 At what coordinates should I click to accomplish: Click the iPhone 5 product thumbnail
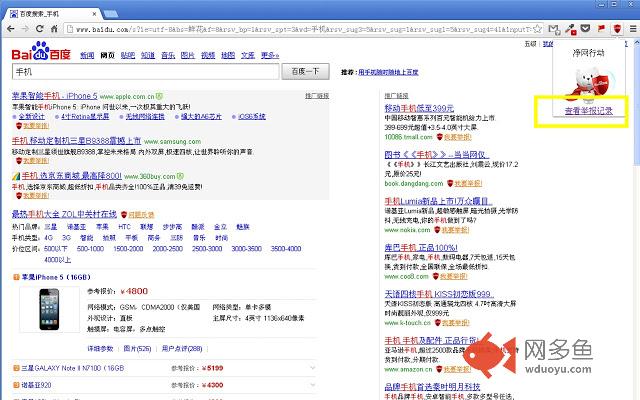[x=49, y=309]
